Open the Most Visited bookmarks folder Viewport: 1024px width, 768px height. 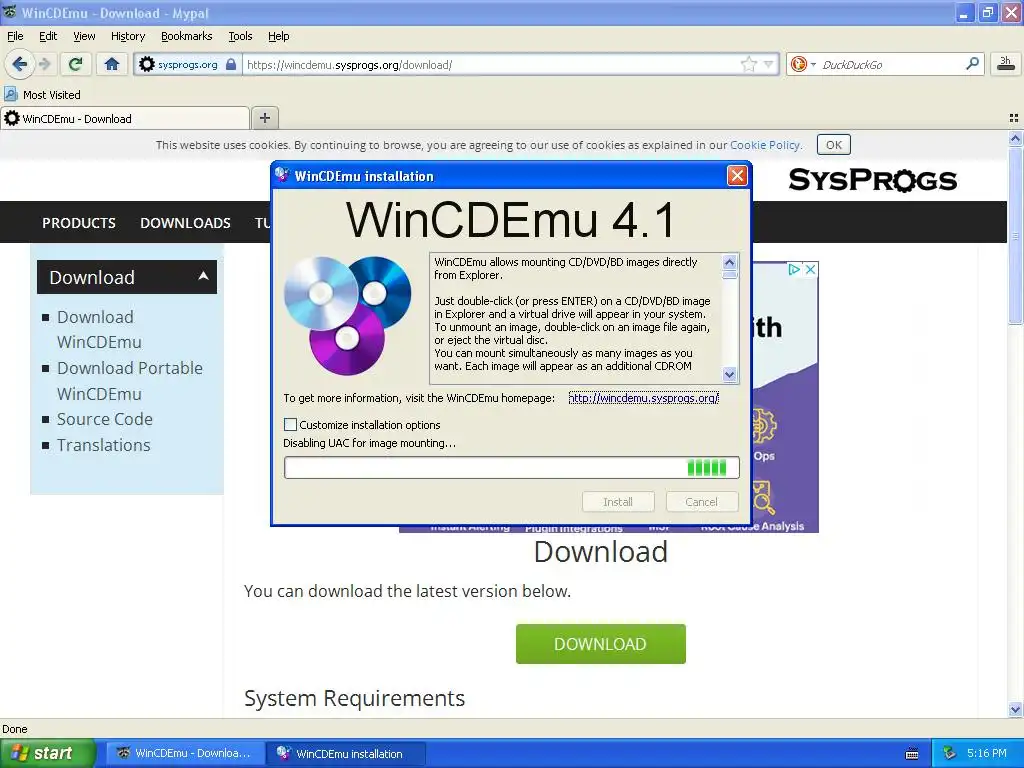click(x=42, y=95)
